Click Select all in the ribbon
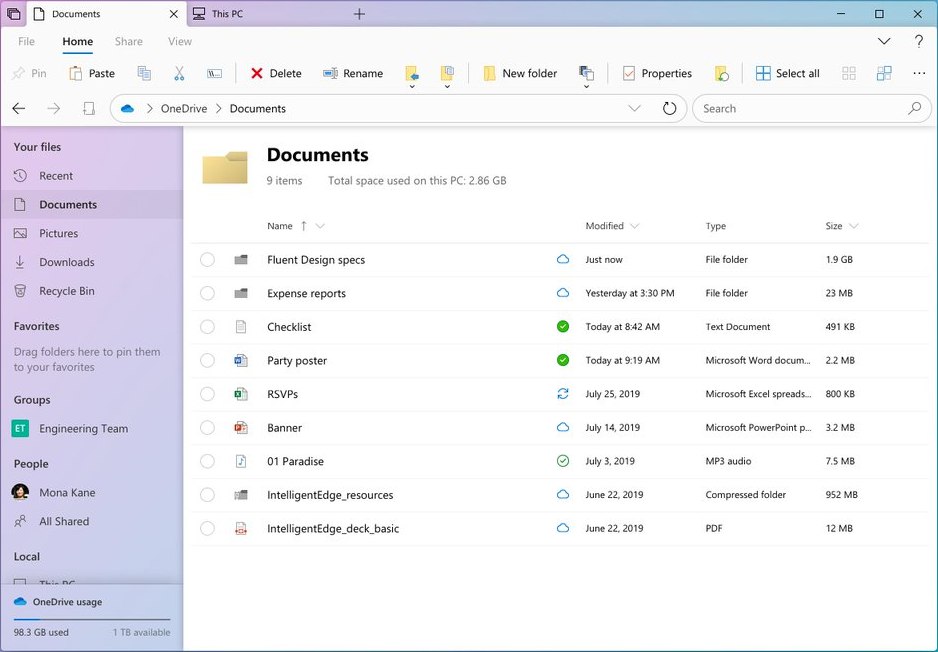The image size is (938, 652). (x=787, y=73)
